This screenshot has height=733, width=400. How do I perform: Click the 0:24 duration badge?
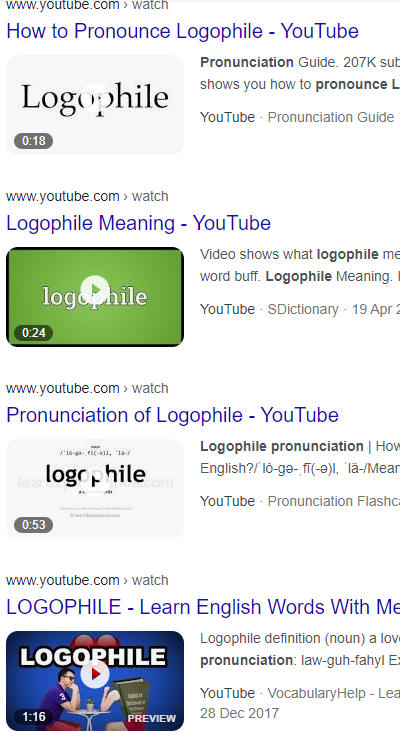[34, 333]
